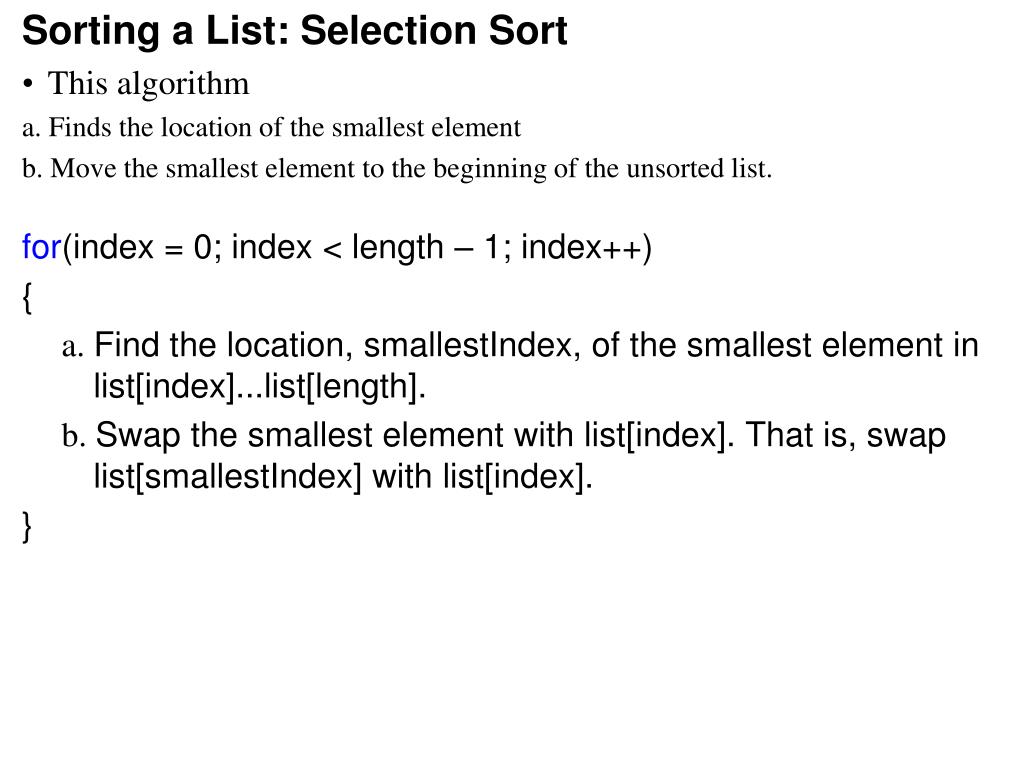Screen dimensions: 1024x768
Task: Click the word 'smallestIndex,' in step a
Action: click(x=472, y=345)
